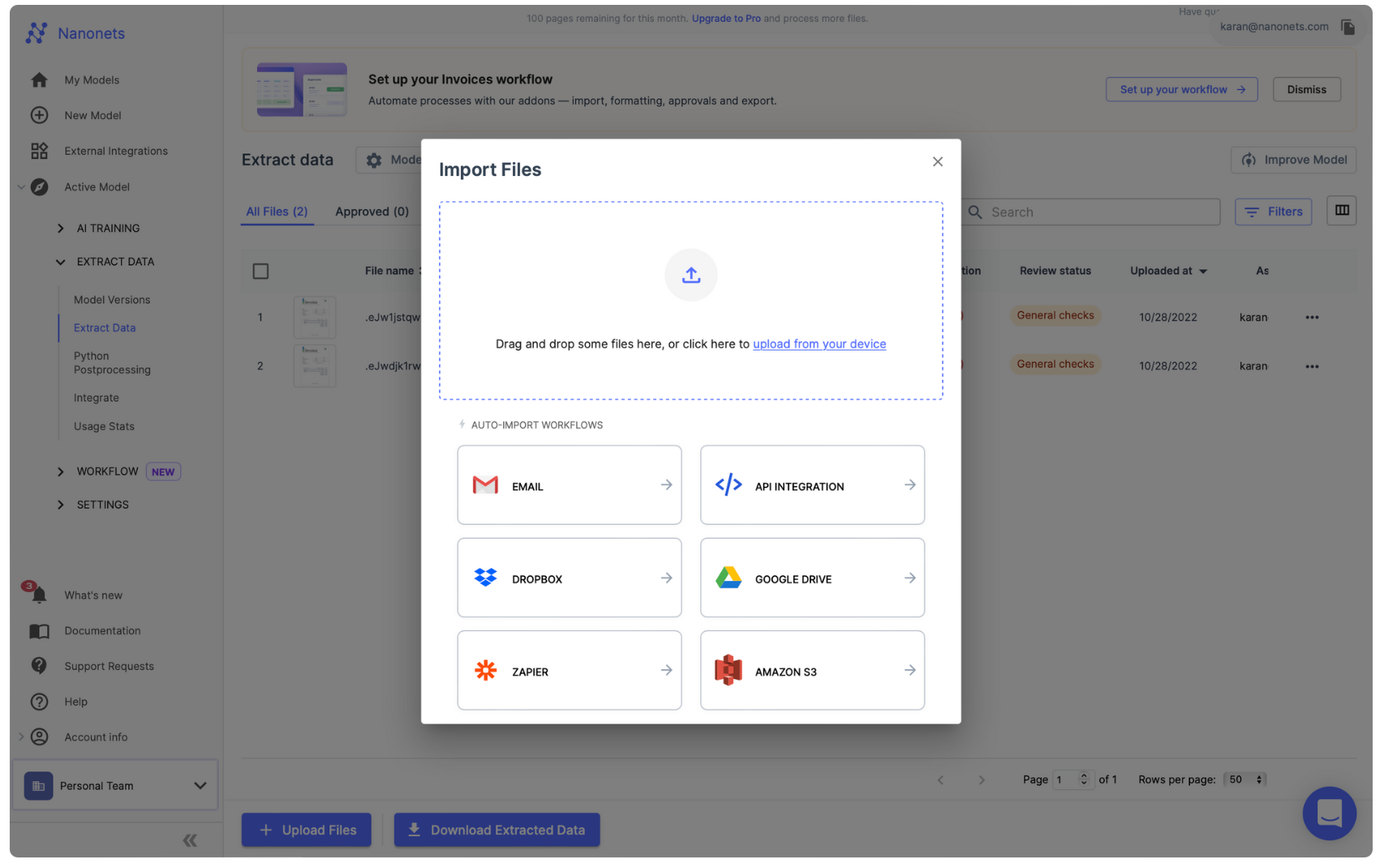Pick the Amazon S3 import option
Image resolution: width=1384 pixels, height=868 pixels.
coord(811,670)
